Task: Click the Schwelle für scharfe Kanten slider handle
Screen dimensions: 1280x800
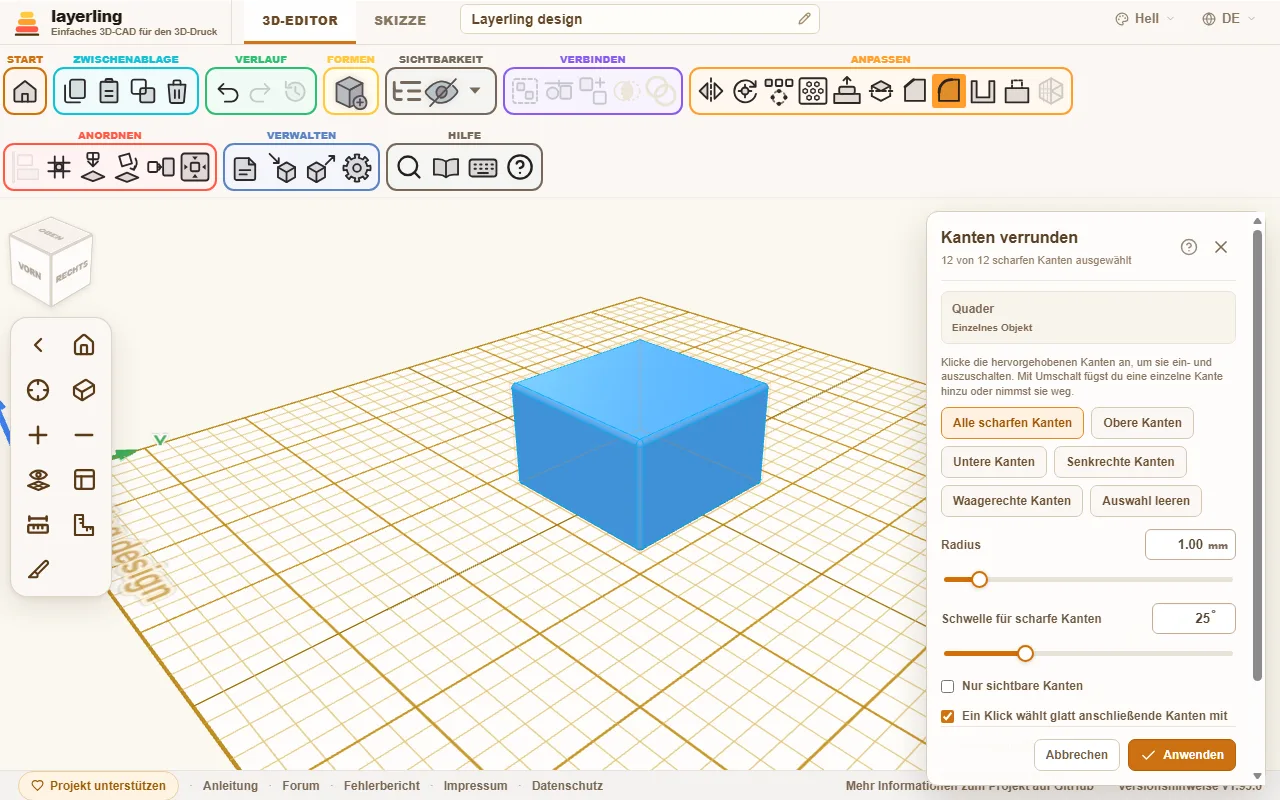Action: [x=1025, y=654]
